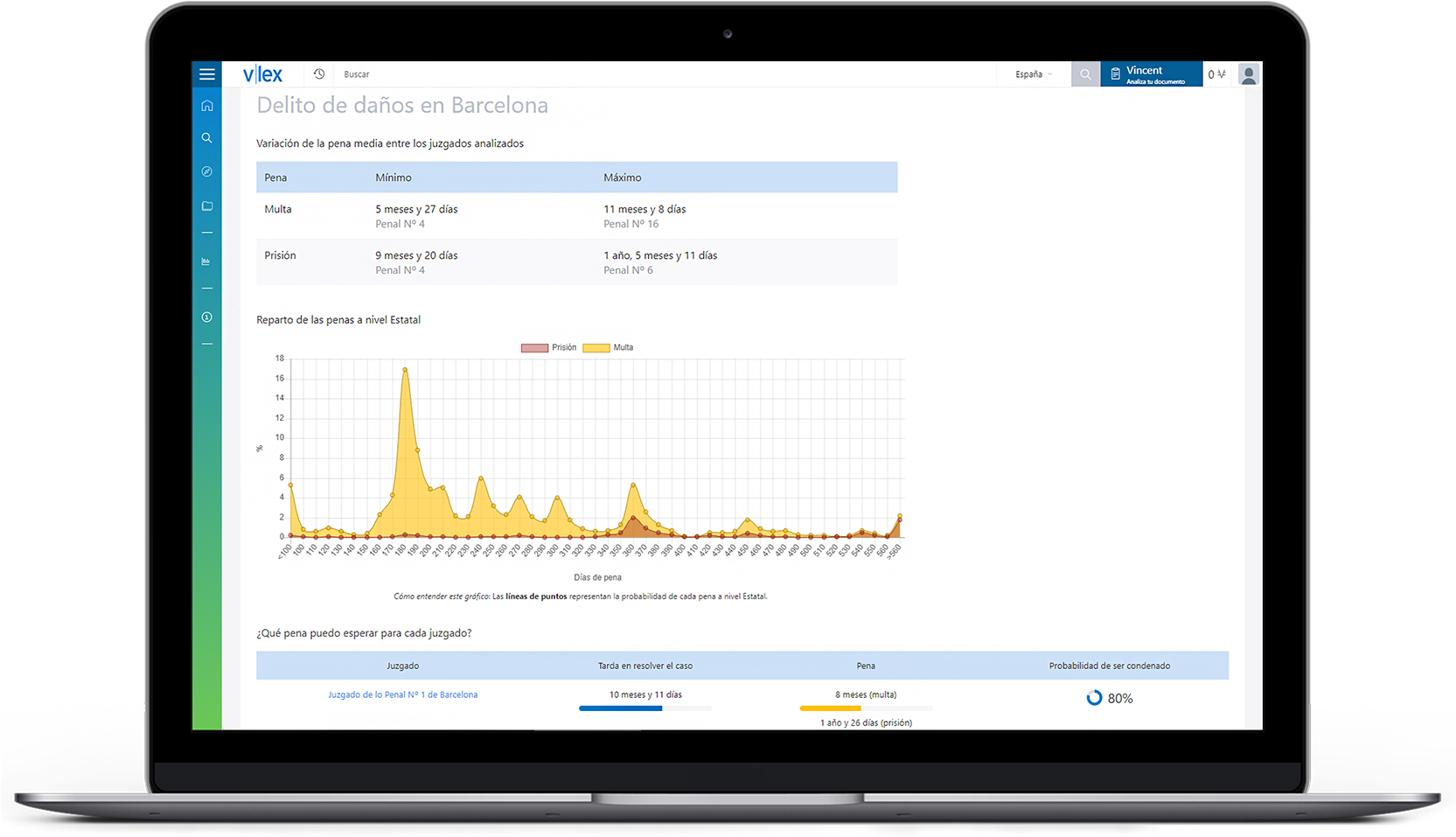This screenshot has width=1456, height=837.
Task: Click the magnifier search button in header
Action: (1085, 74)
